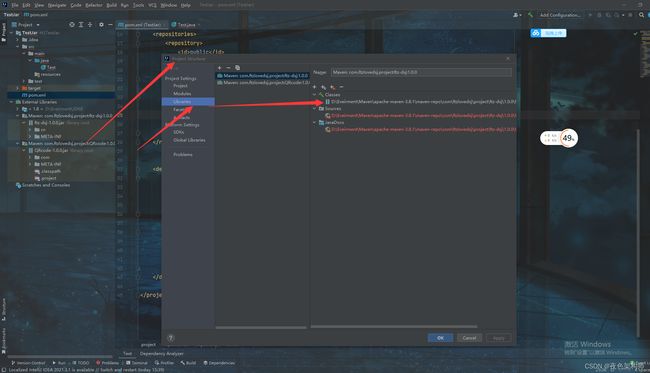Open Project panel gear settings
Viewport: 650px width, 373px height.
click(101, 25)
